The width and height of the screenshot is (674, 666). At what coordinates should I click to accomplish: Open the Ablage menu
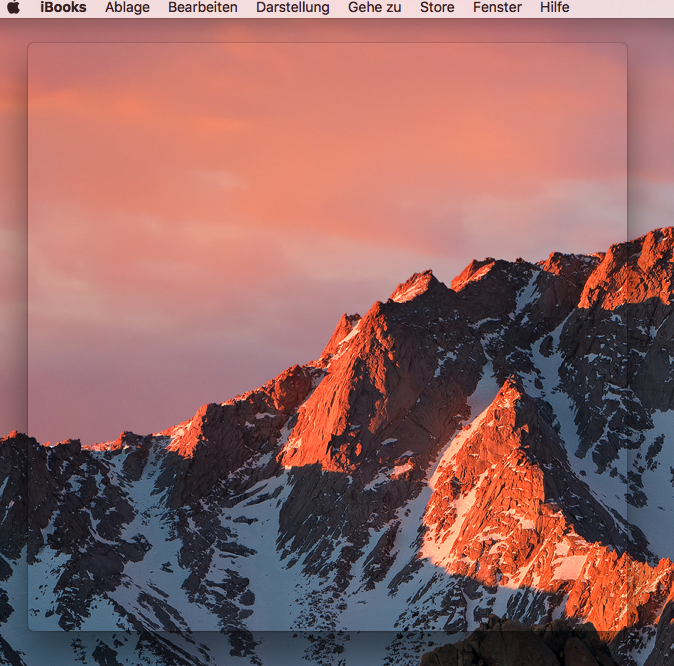127,8
